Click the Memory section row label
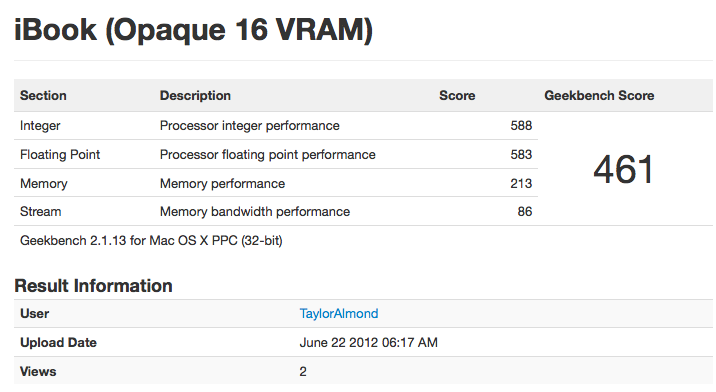The image size is (716, 392). click(x=44, y=184)
